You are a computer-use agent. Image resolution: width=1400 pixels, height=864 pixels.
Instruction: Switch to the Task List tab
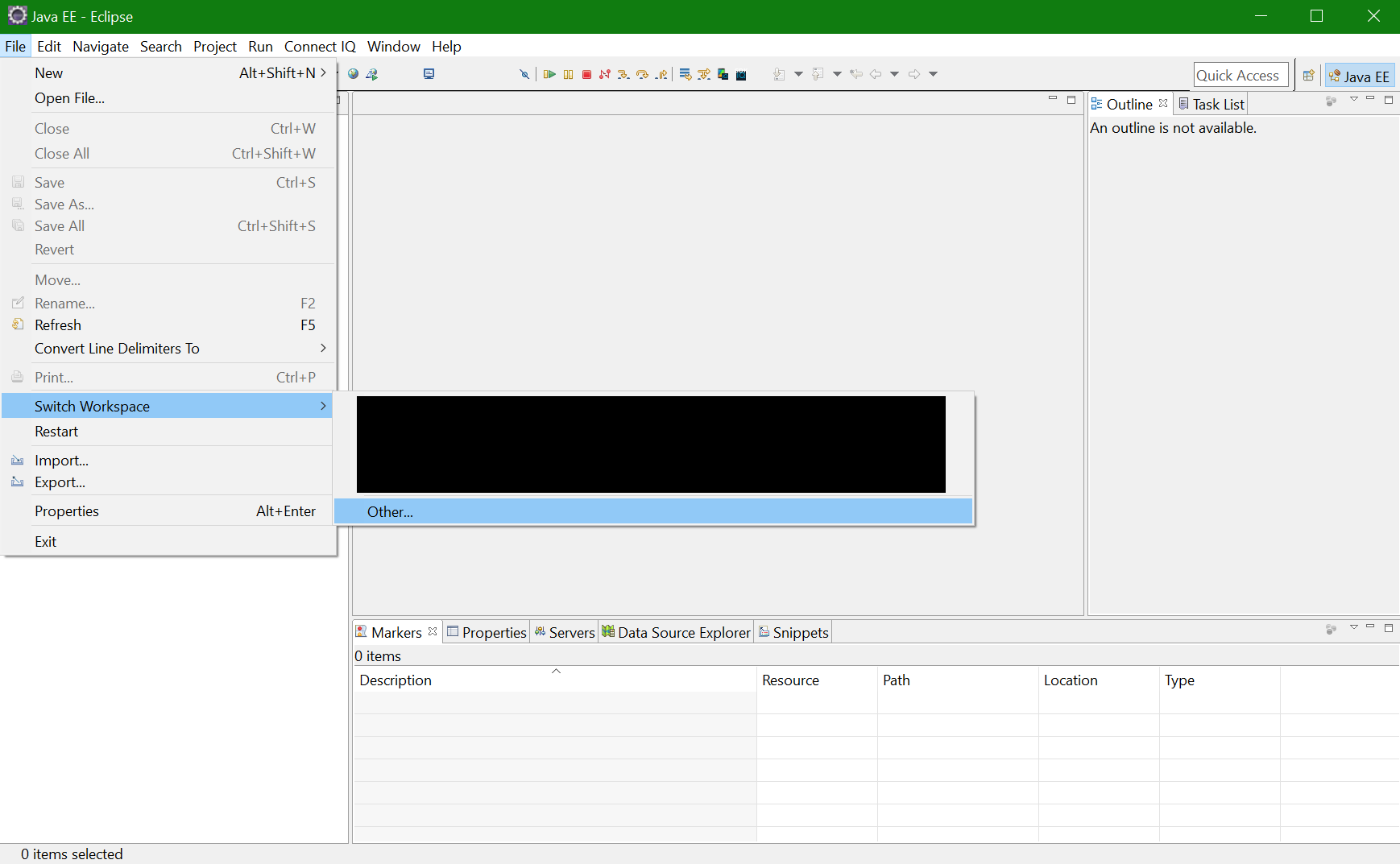[1212, 104]
